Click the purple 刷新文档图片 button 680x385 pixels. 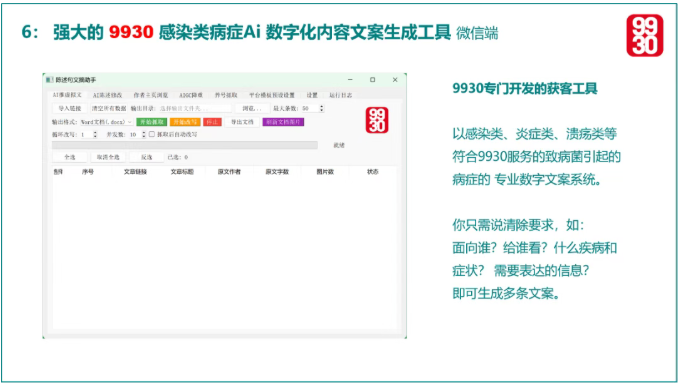click(283, 122)
